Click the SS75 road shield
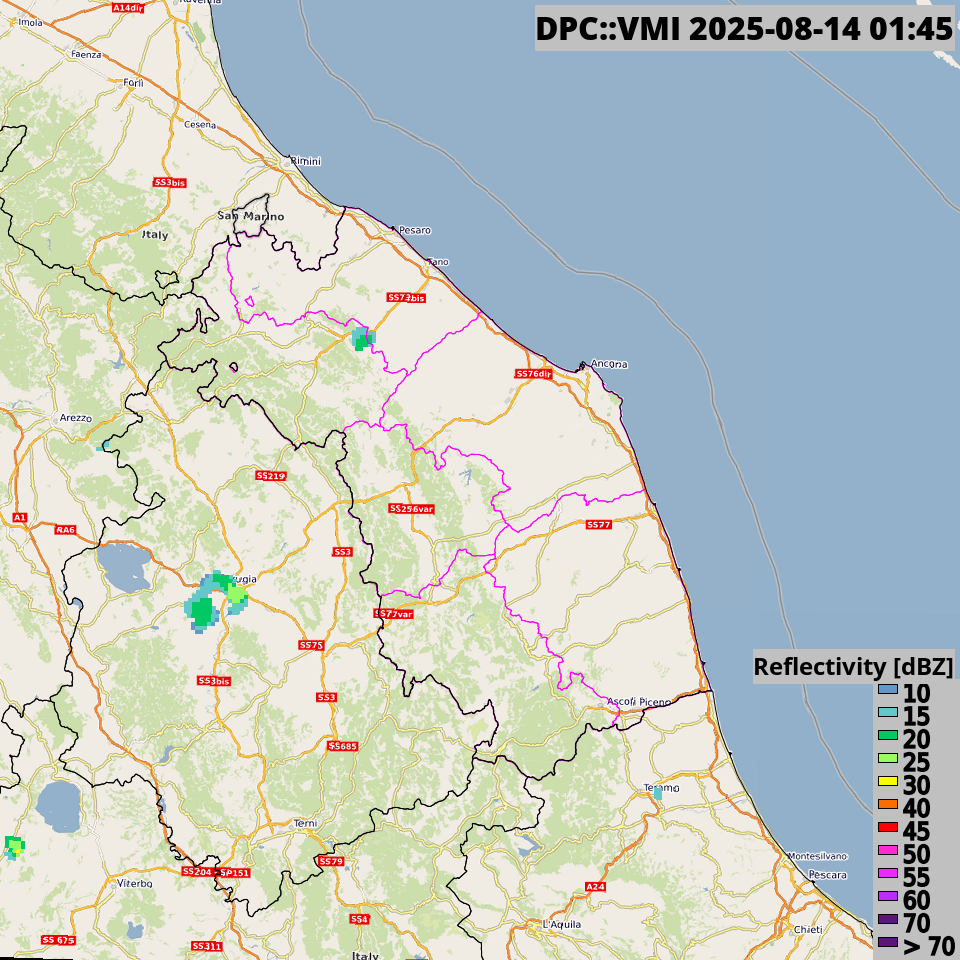960x960 pixels. (311, 645)
